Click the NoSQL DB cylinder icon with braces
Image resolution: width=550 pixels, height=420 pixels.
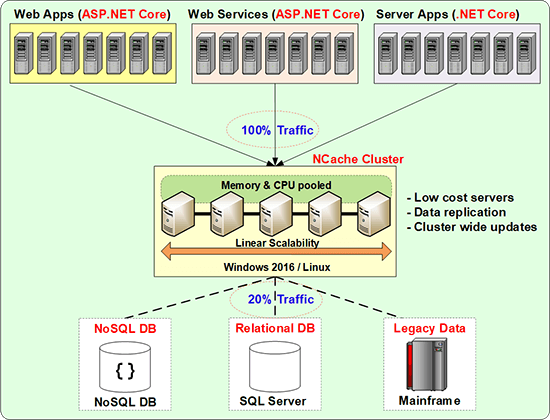click(x=125, y=367)
